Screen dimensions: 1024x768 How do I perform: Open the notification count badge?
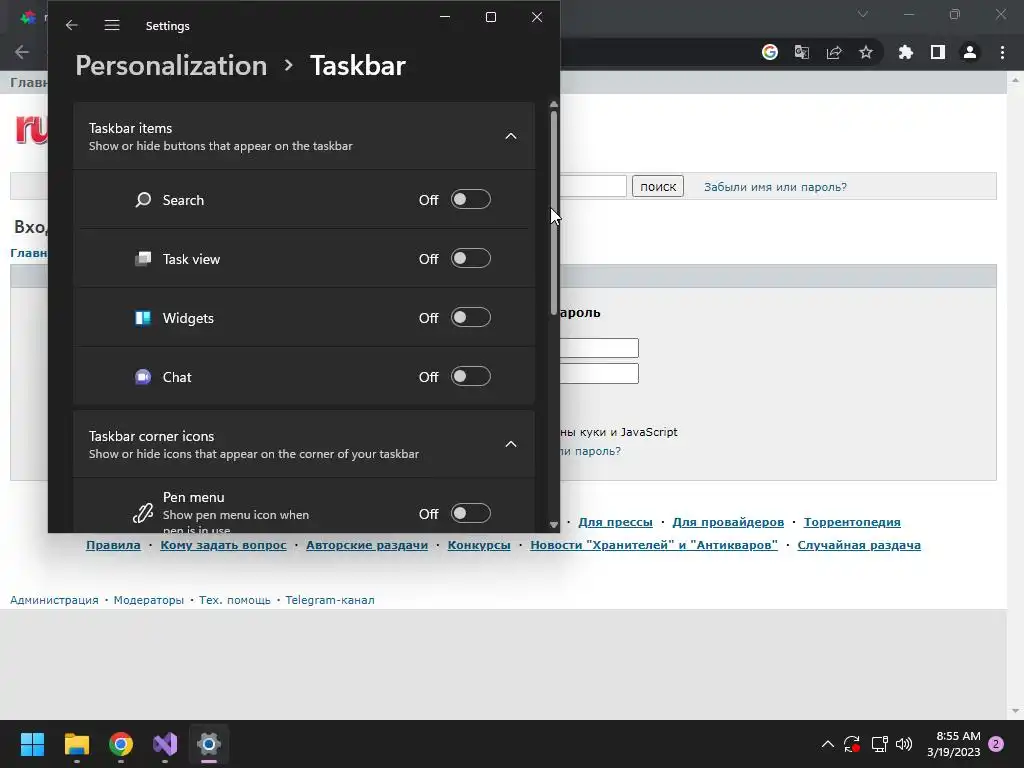point(996,744)
